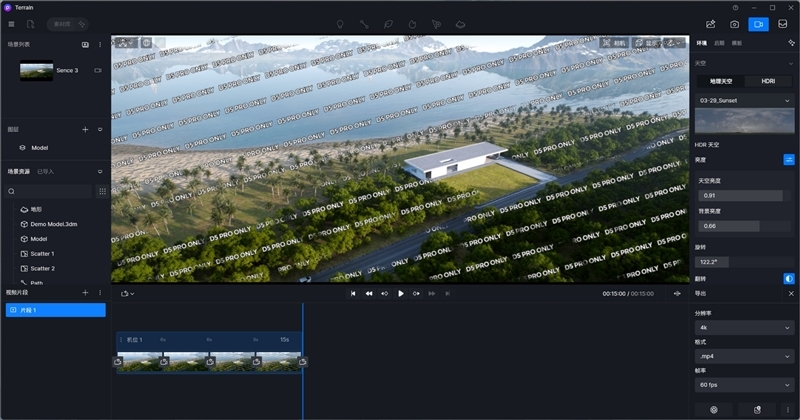Select 片段 1 clip
This screenshot has height=420, width=800.
pyautogui.click(x=56, y=310)
